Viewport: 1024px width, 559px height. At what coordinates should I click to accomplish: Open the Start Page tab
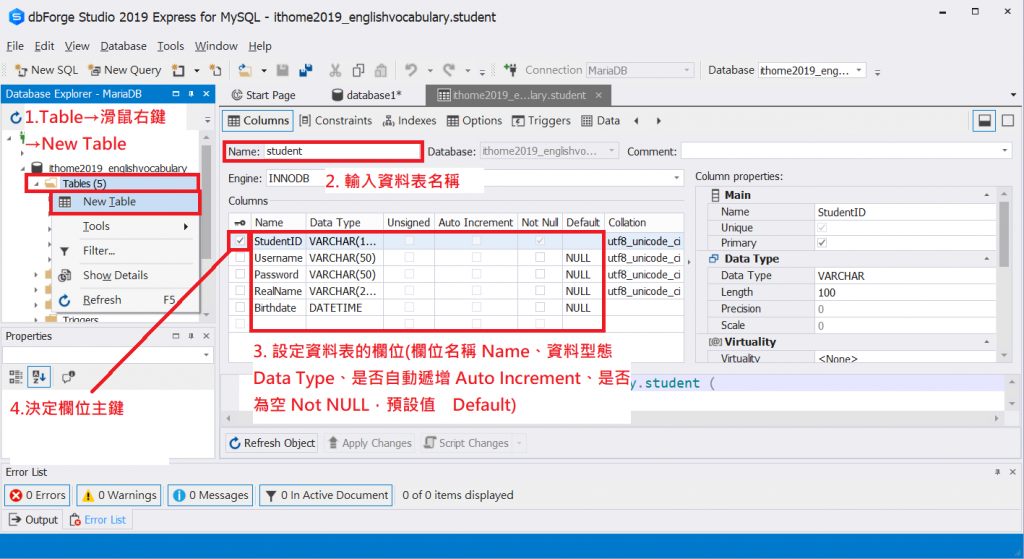[264, 95]
